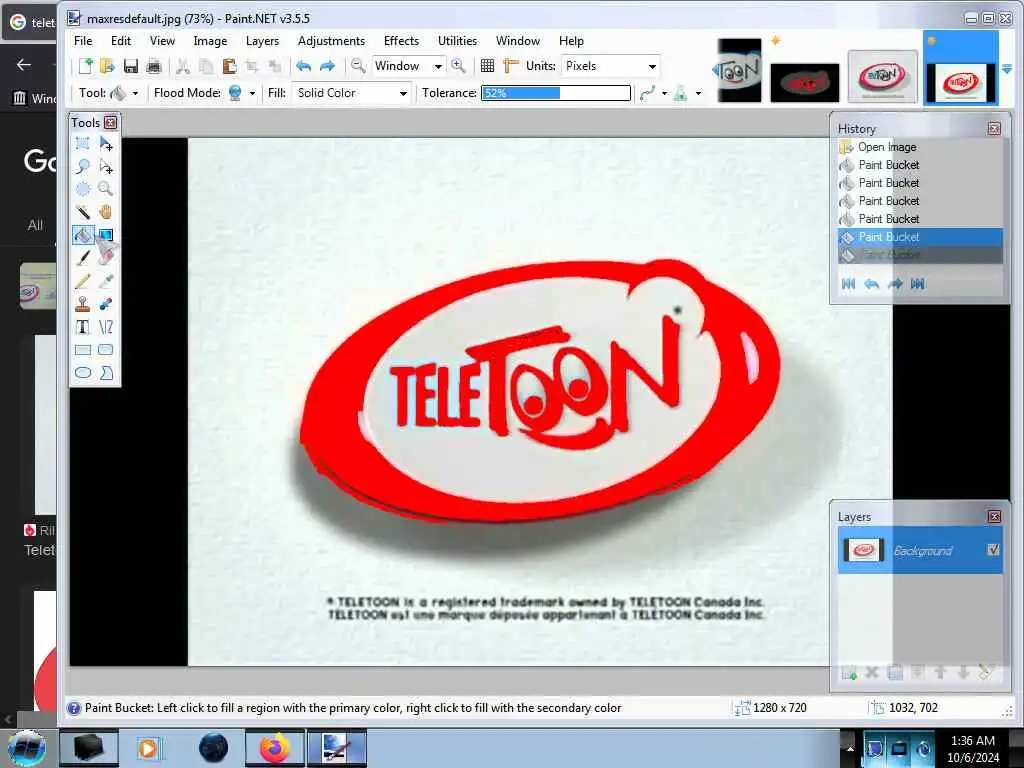Select the Line/Curve tool
Image resolution: width=1024 pixels, height=768 pixels.
tap(106, 327)
